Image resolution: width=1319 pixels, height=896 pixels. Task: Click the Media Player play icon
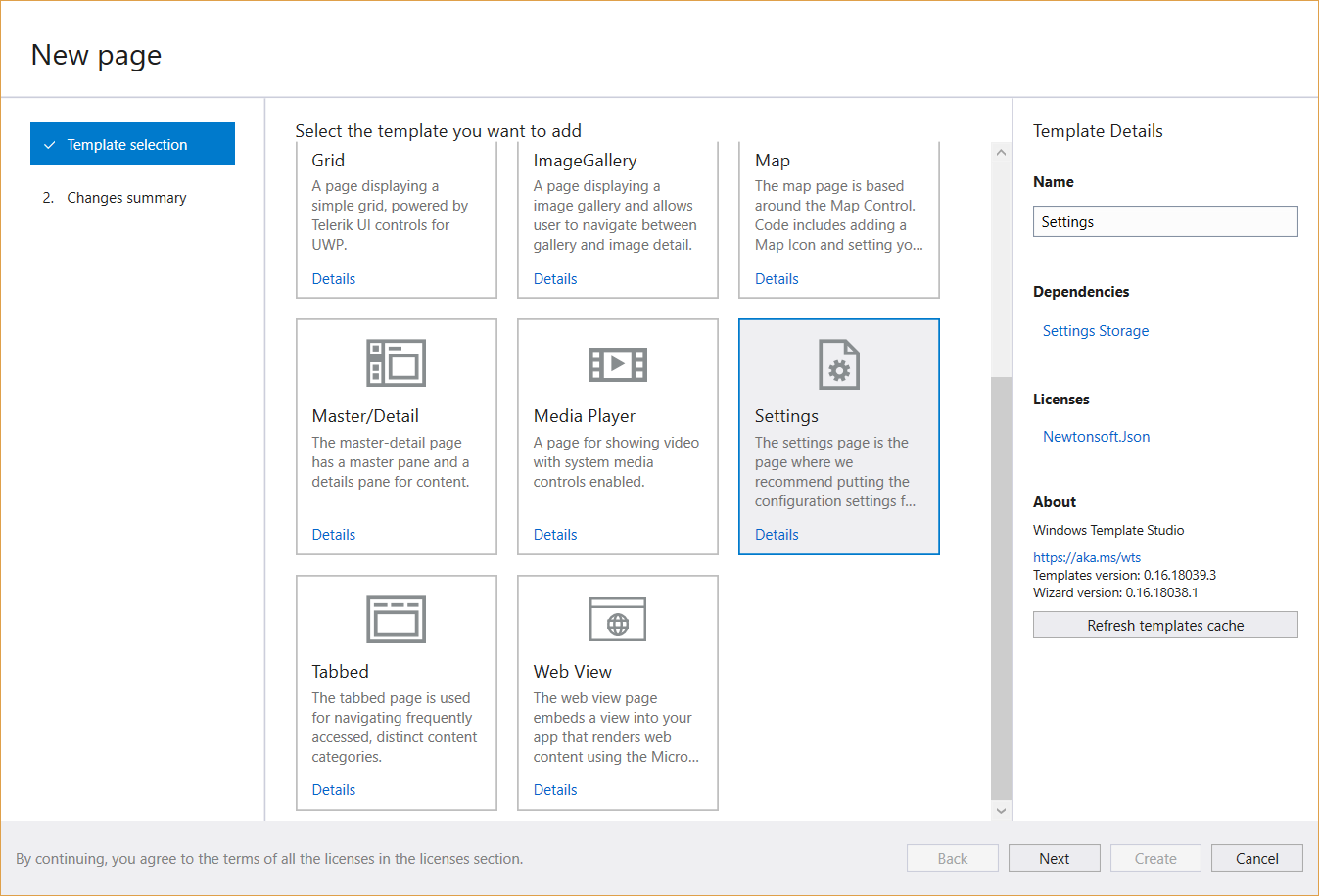coord(617,362)
